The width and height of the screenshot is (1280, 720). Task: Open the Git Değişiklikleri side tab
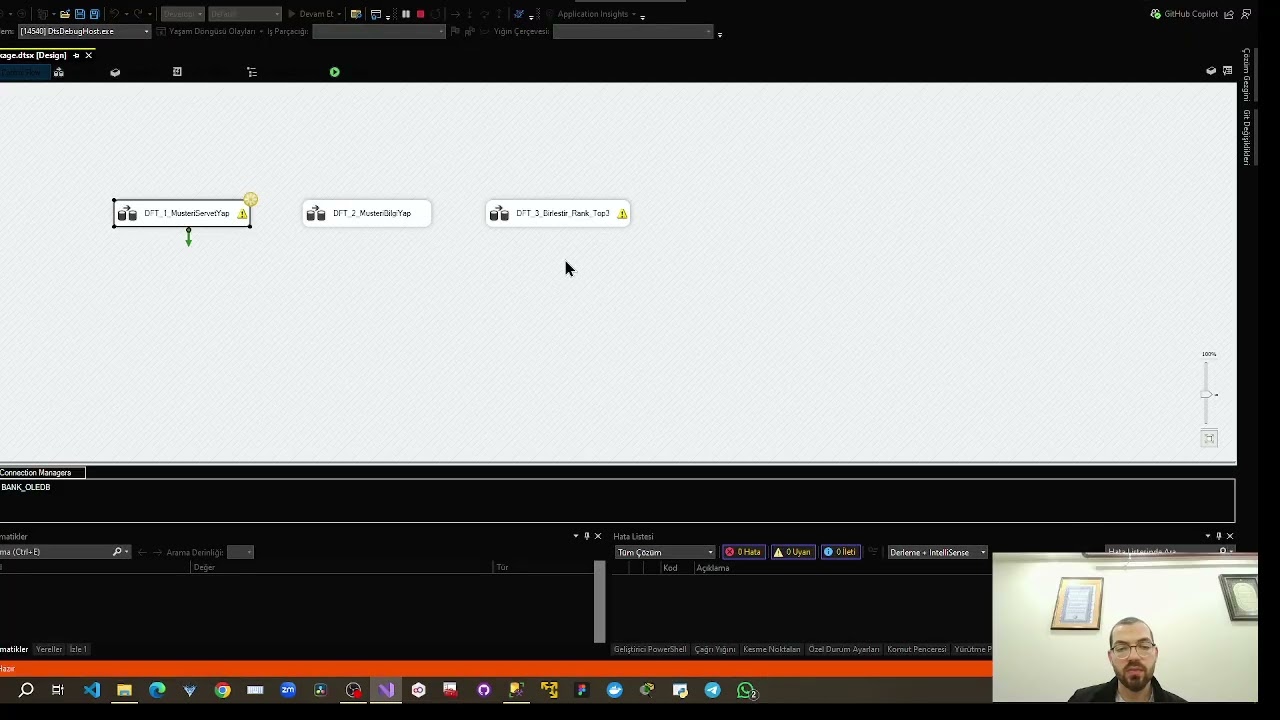[x=1246, y=137]
